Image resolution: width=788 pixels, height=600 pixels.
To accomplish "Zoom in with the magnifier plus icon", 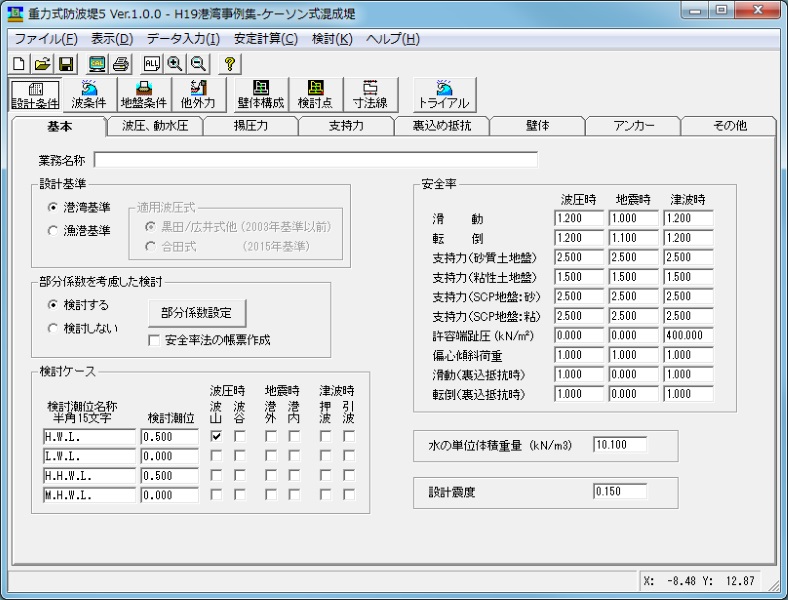I will tap(174, 63).
